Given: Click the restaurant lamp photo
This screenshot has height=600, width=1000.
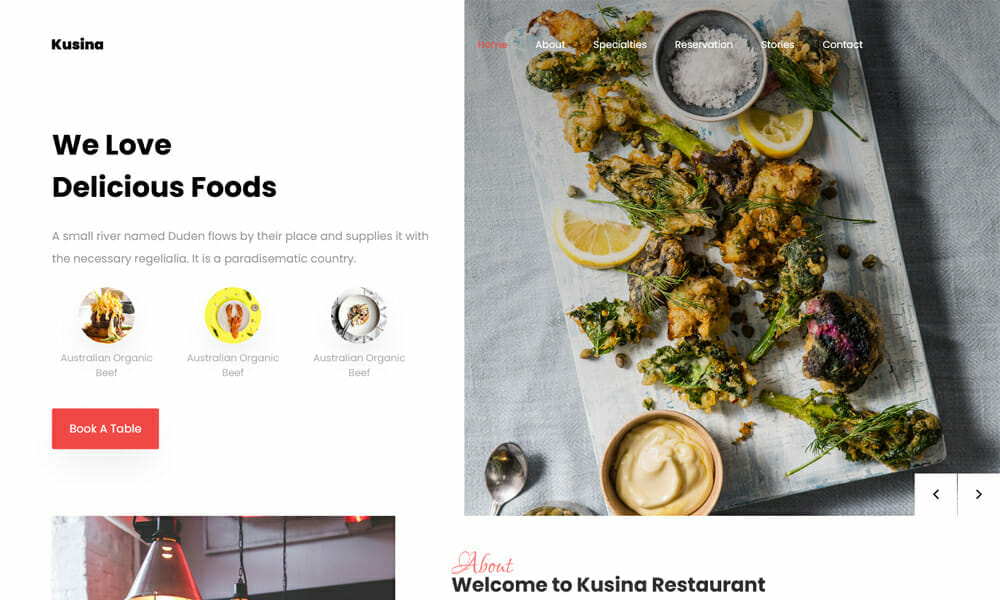Looking at the screenshot, I should pyautogui.click(x=223, y=558).
